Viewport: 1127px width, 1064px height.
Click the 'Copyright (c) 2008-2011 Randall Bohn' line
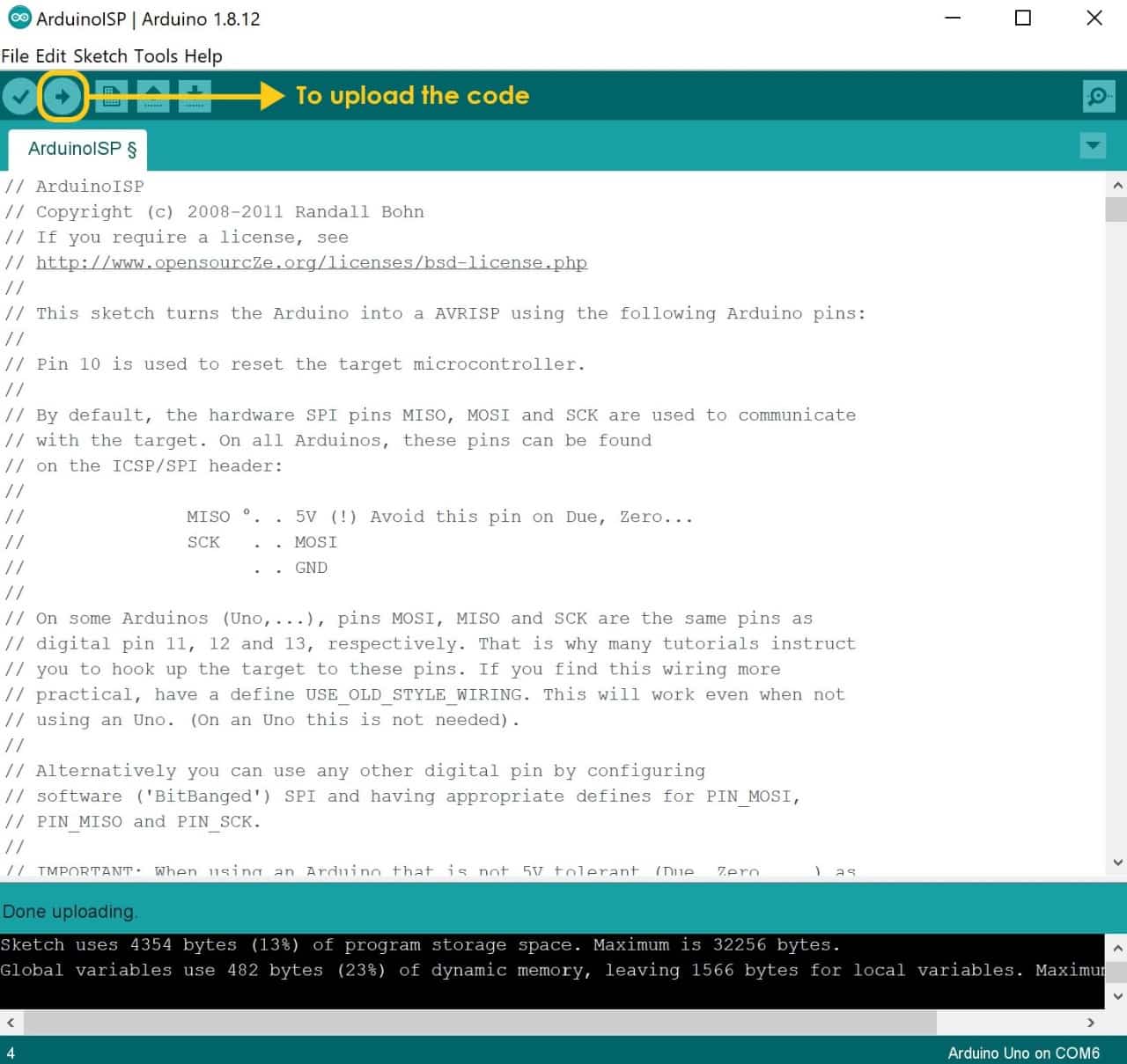214,211
